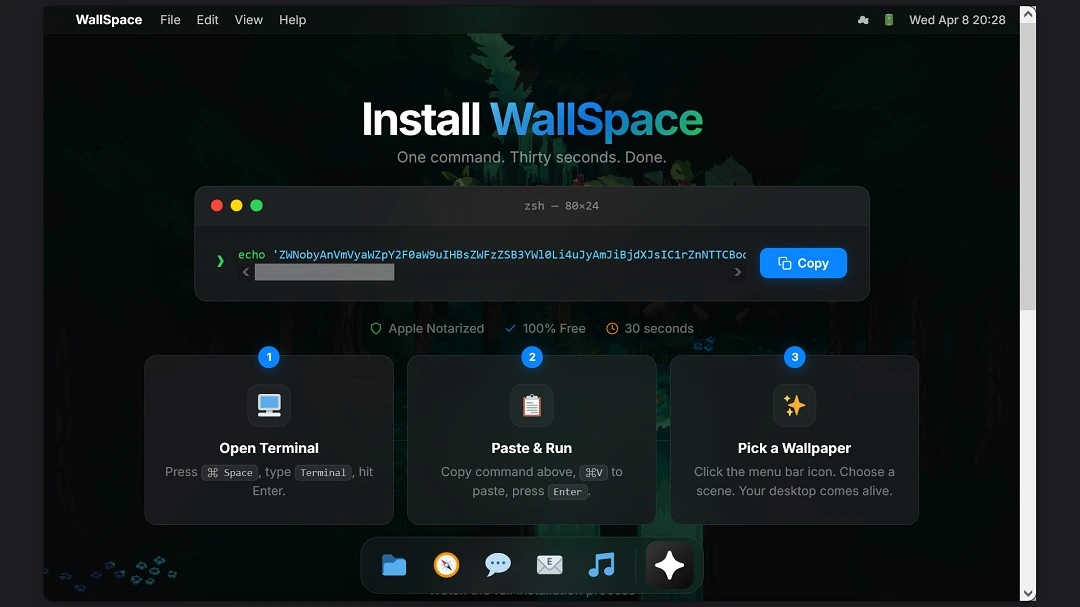Select the Paste & Run clipboard icon

(x=531, y=406)
